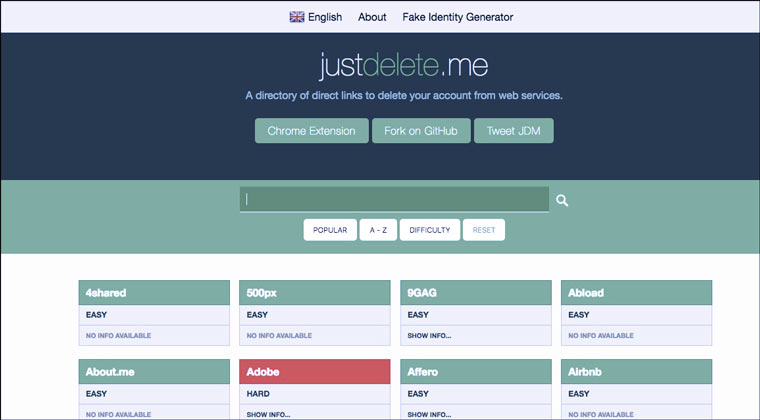760x420 pixels.
Task: Open Fake Identity Generator link
Action: coord(457,17)
